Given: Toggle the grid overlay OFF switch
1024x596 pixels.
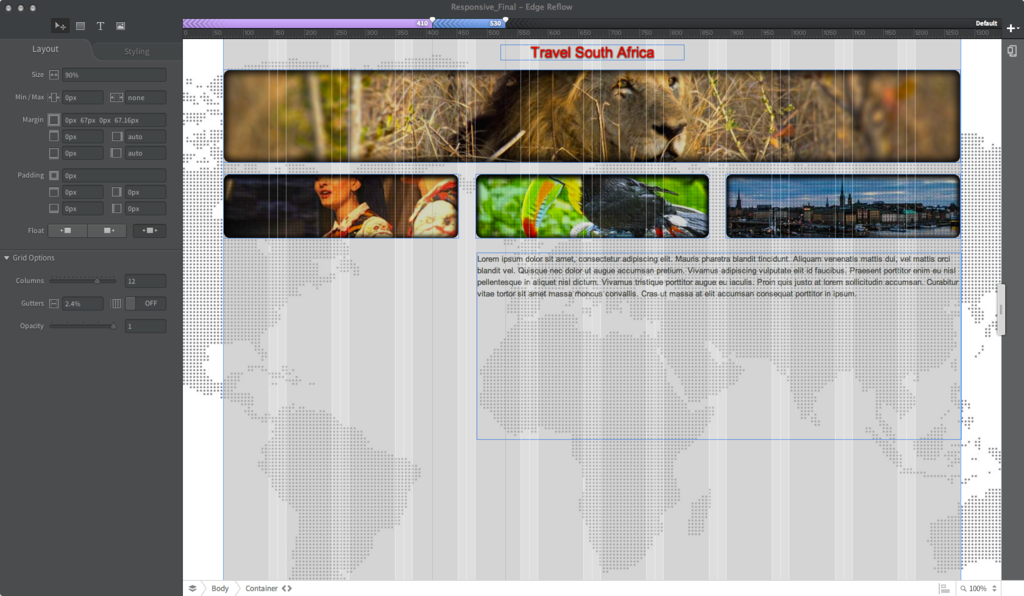Looking at the screenshot, I should 146,304.
